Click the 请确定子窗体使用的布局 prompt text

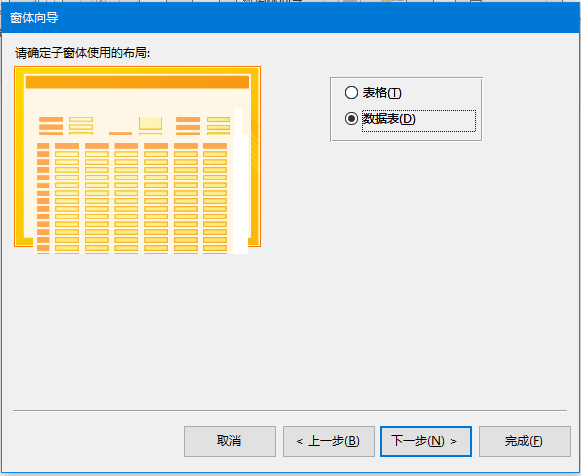(x=82, y=53)
